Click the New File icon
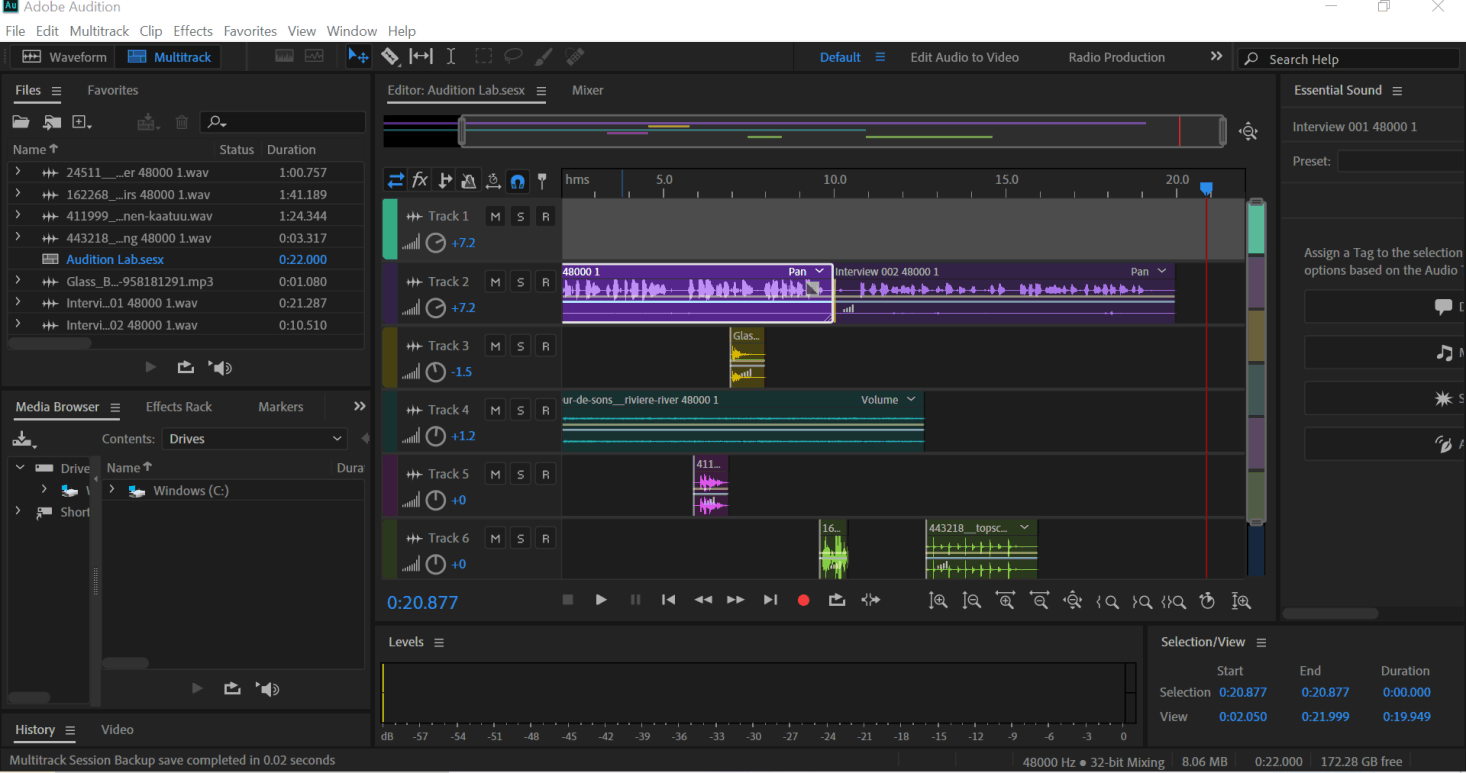1466x773 pixels. coord(82,122)
